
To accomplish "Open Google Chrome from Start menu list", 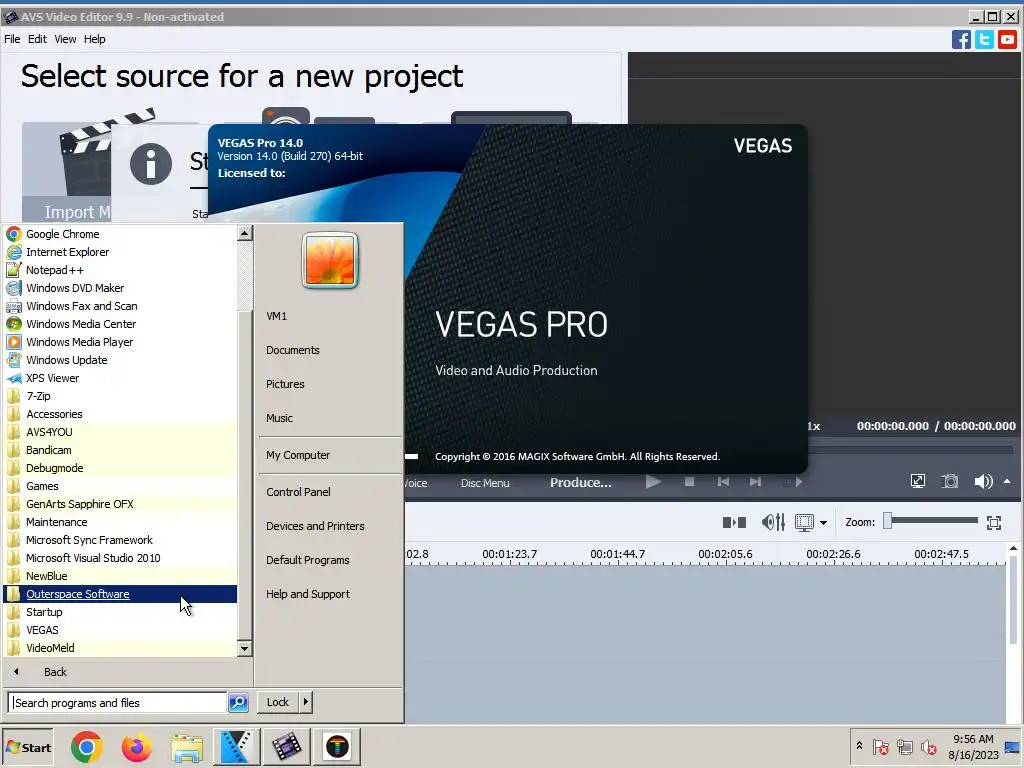I will (120, 234).
